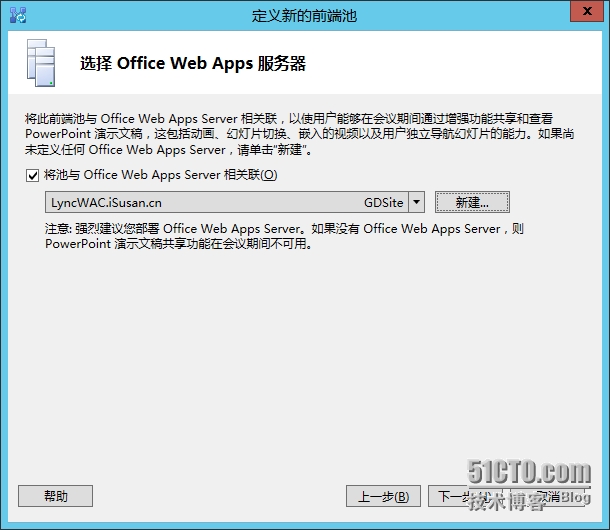Click the heading 选择 Office Web Apps 服务器

click(193, 63)
